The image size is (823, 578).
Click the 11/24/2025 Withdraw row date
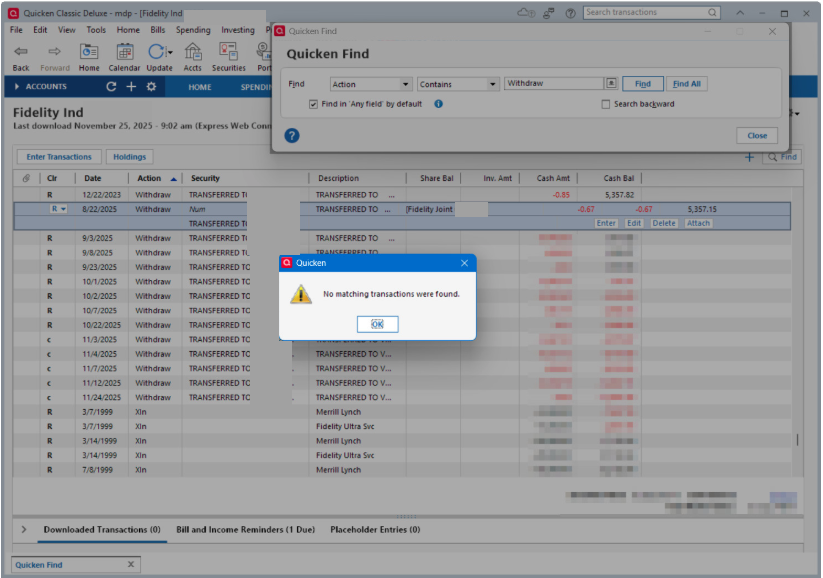pos(101,397)
